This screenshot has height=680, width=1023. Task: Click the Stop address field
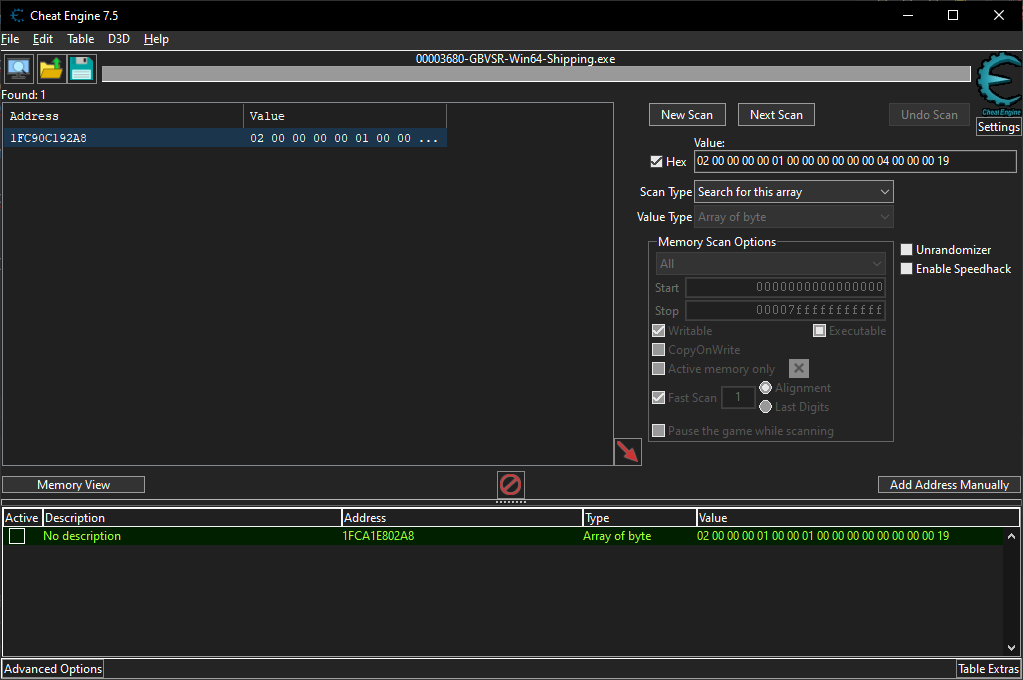pos(786,310)
